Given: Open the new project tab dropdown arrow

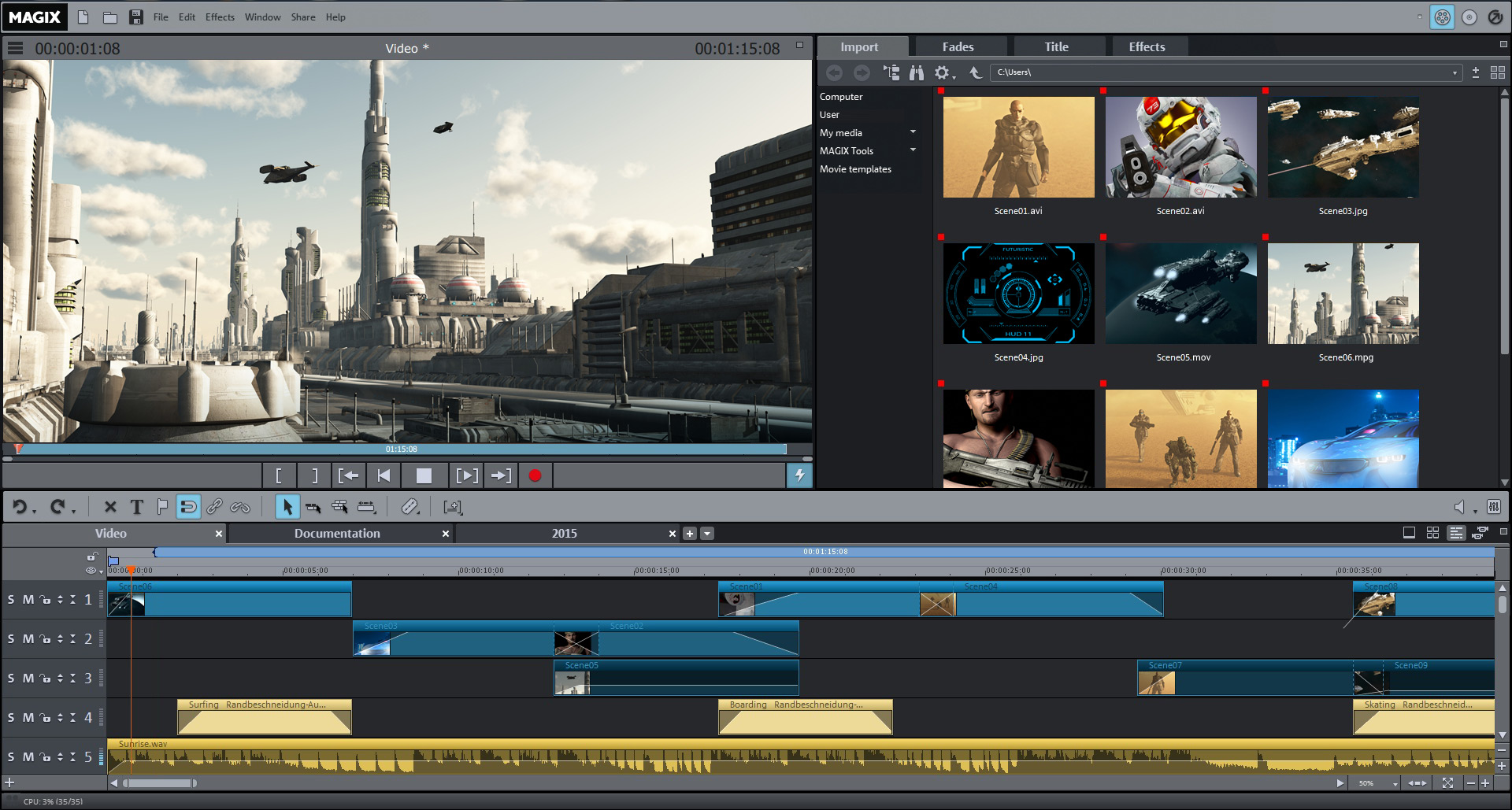Looking at the screenshot, I should (706, 533).
